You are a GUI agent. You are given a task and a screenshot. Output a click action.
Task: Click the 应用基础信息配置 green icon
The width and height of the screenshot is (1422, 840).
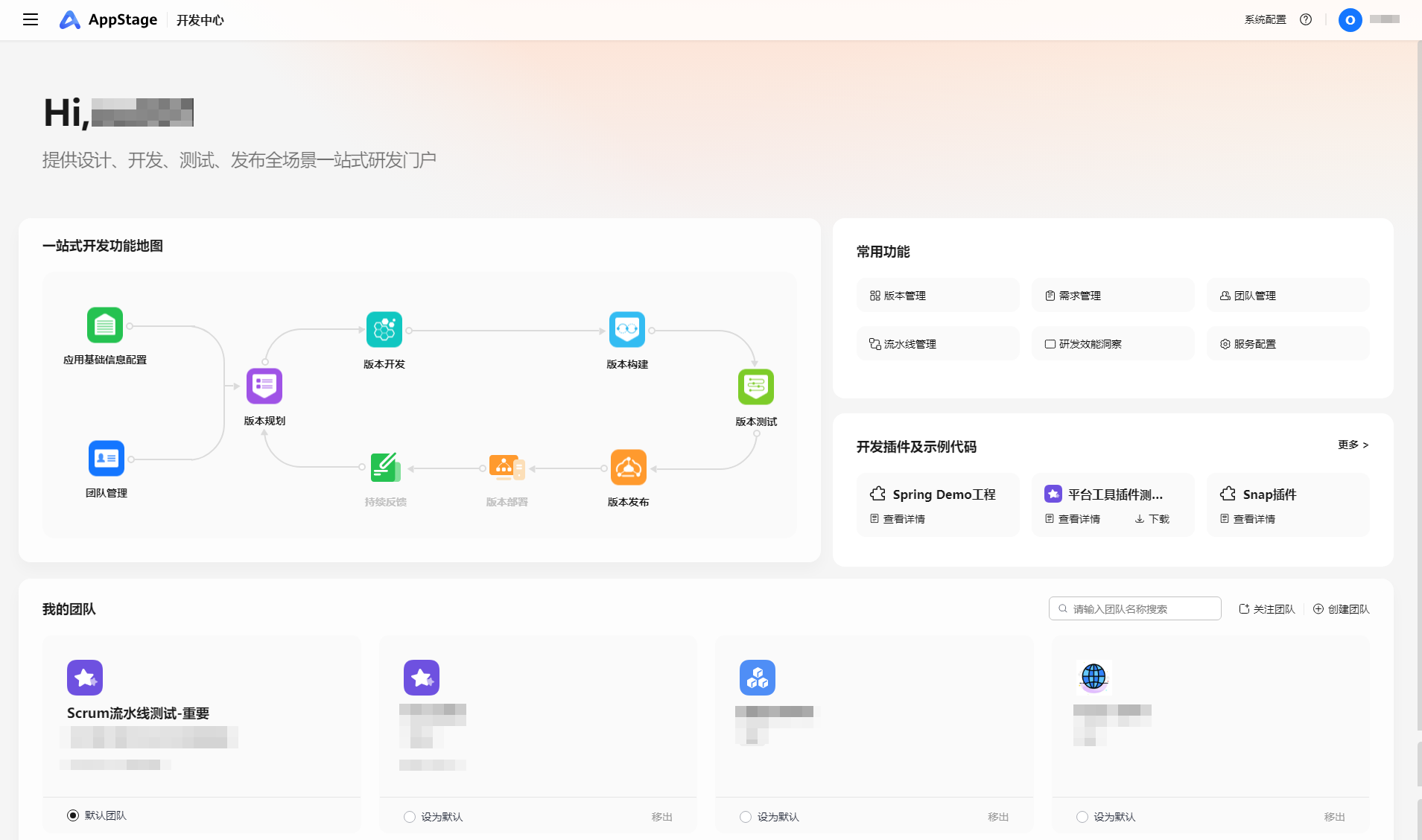pyautogui.click(x=105, y=325)
